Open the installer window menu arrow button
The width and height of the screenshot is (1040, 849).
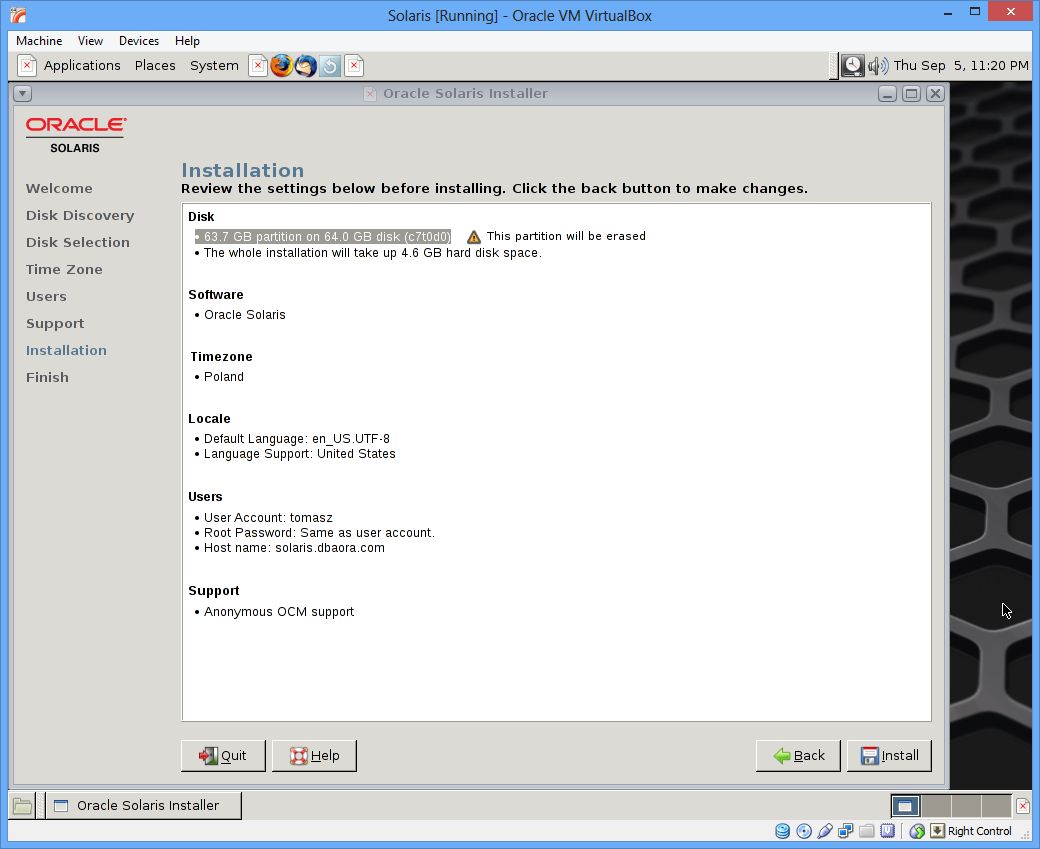point(23,94)
